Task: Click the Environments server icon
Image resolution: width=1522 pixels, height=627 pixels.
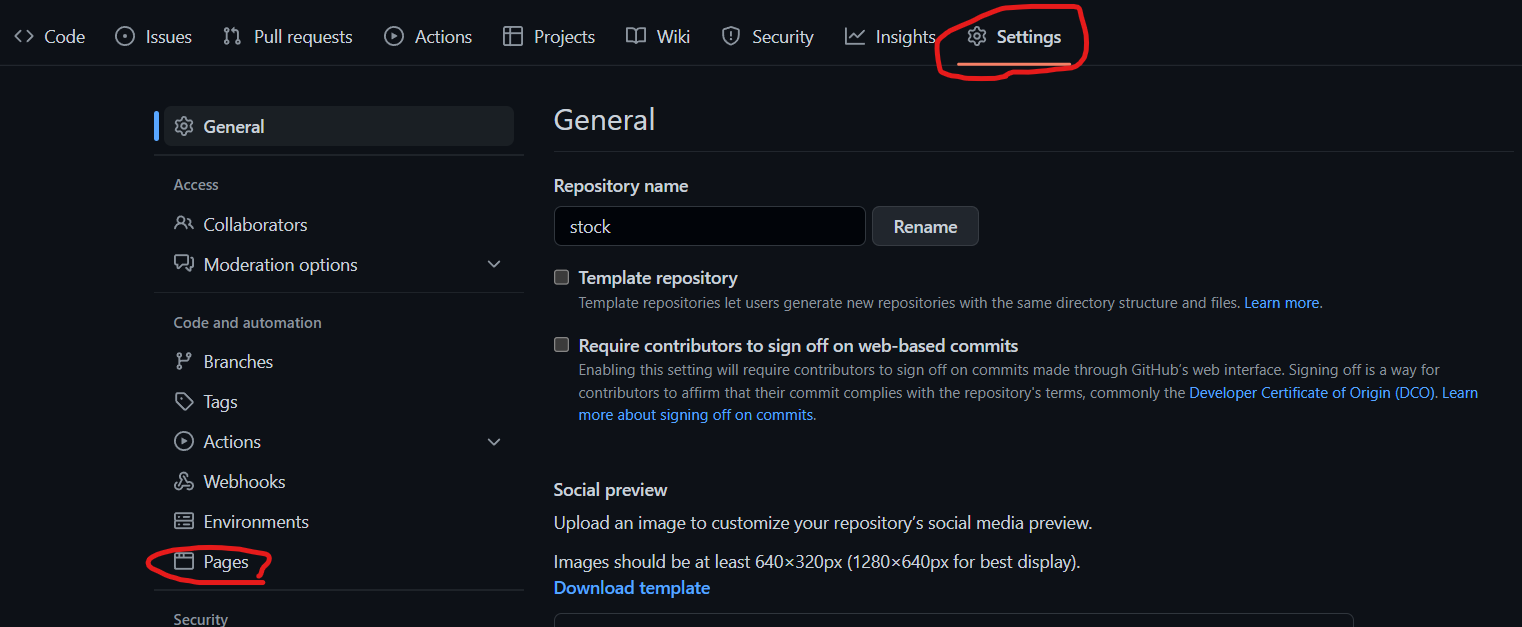Action: tap(184, 522)
